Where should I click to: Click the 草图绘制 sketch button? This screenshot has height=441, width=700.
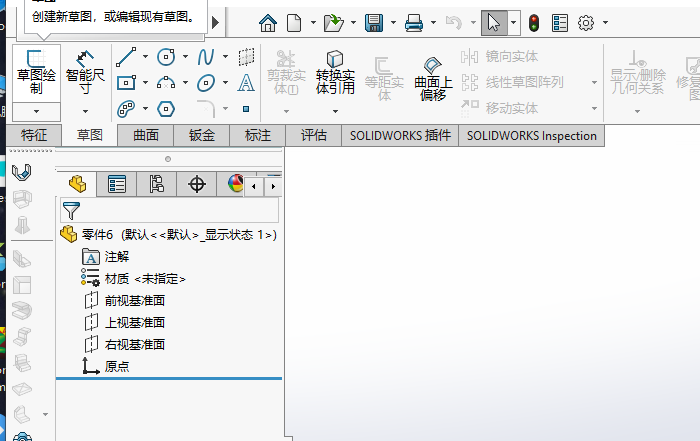point(36,73)
